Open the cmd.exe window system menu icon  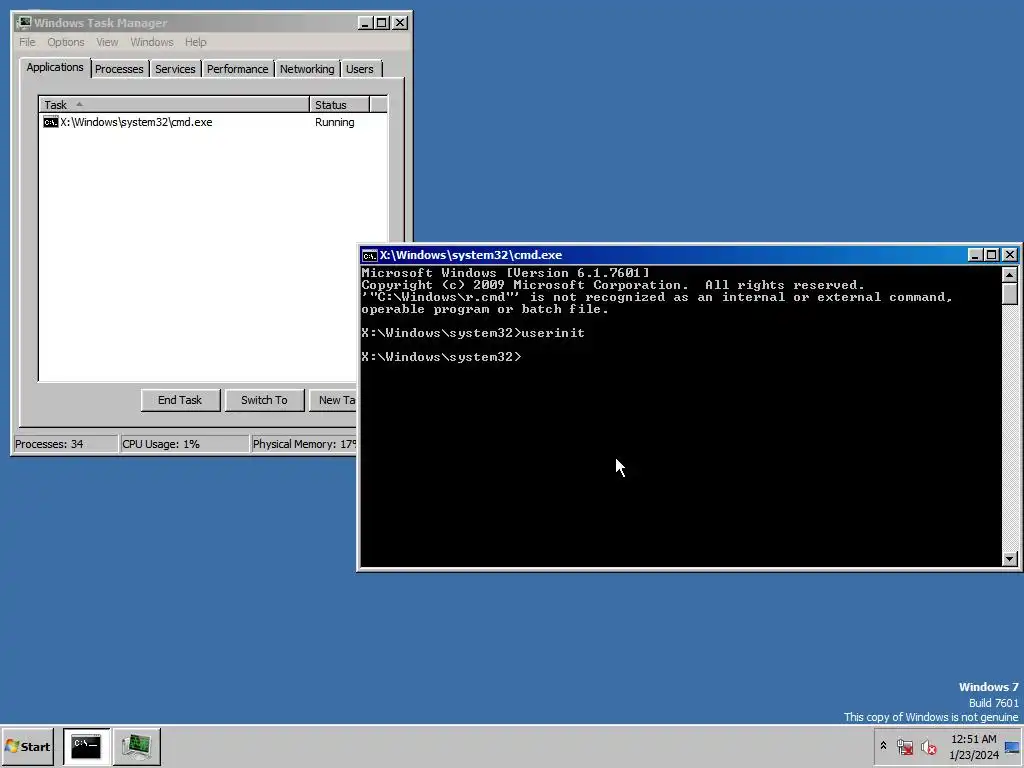coord(370,255)
